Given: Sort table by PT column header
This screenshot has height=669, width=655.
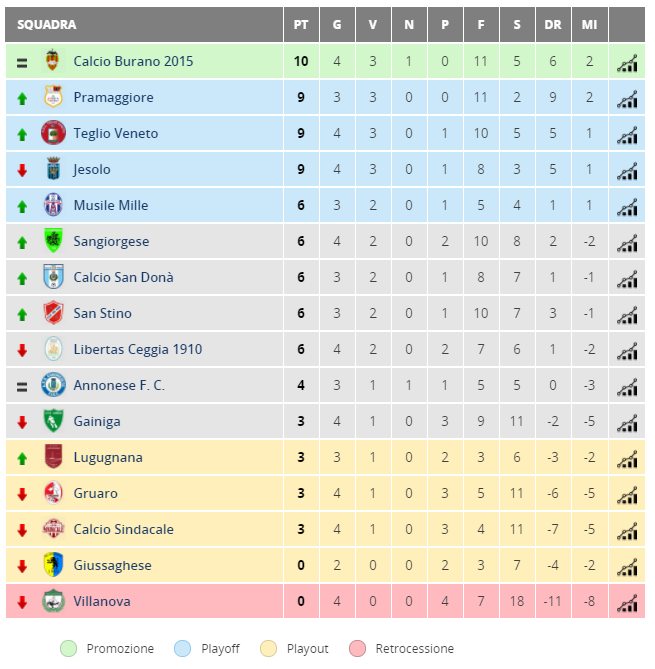Looking at the screenshot, I should (x=301, y=25).
